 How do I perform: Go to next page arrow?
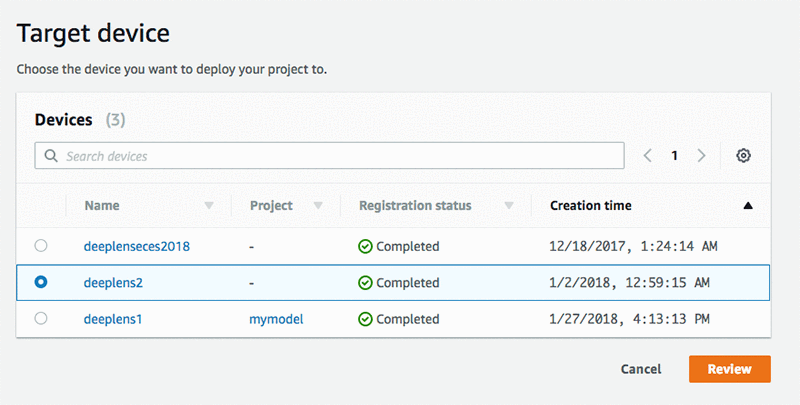(702, 156)
